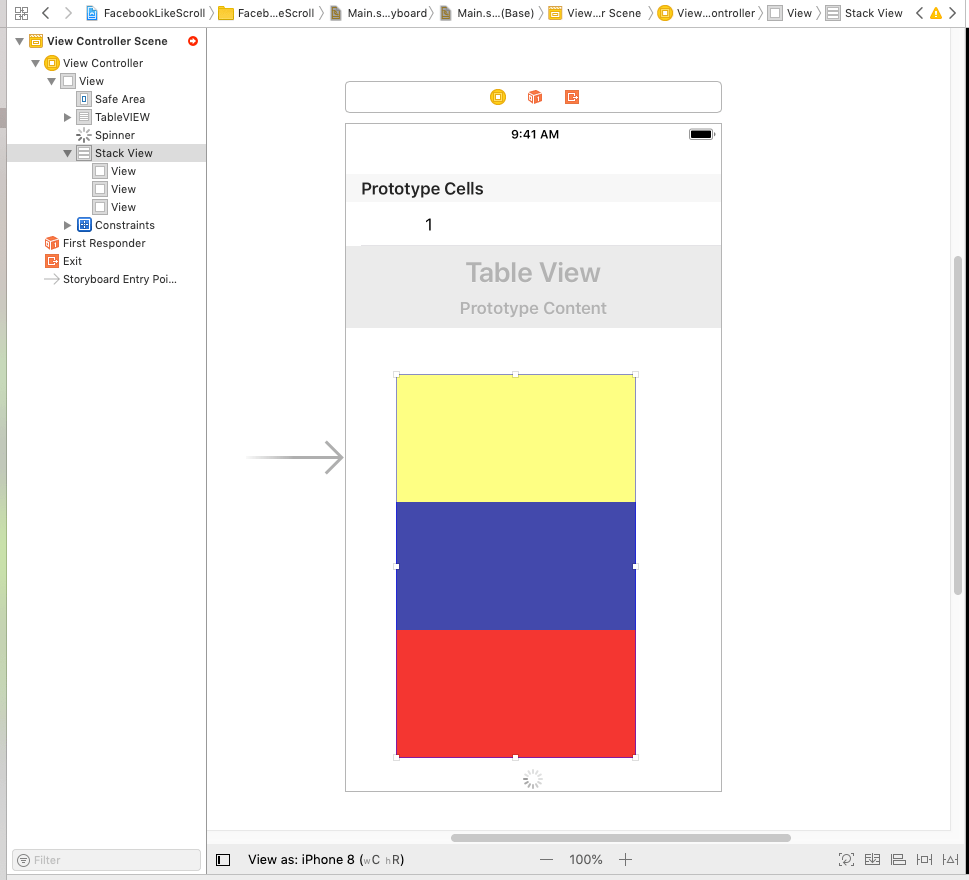Click the horizontal canvas scrollbar
Image resolution: width=969 pixels, height=880 pixels.
tap(620, 838)
